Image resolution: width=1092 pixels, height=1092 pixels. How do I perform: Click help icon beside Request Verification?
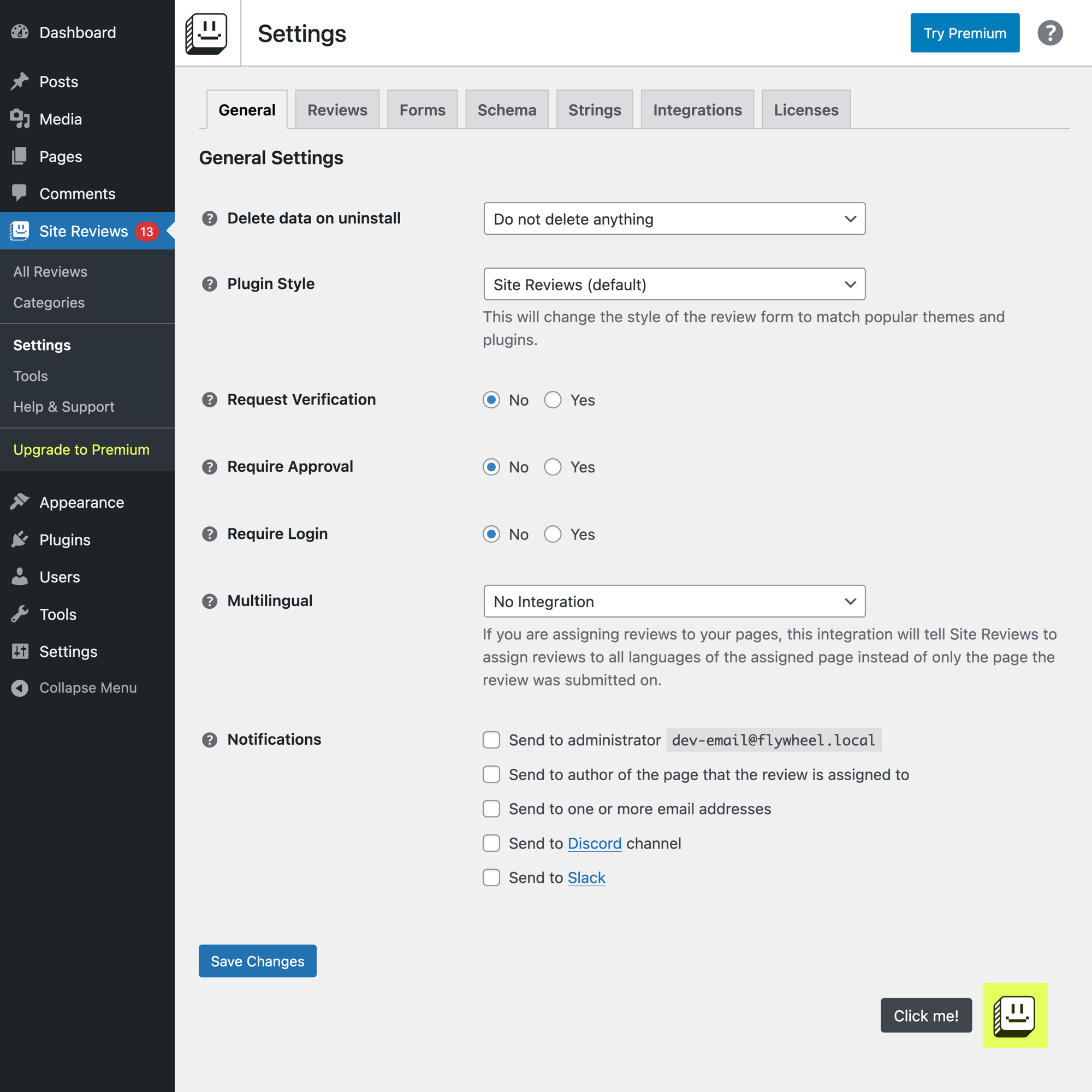click(210, 400)
